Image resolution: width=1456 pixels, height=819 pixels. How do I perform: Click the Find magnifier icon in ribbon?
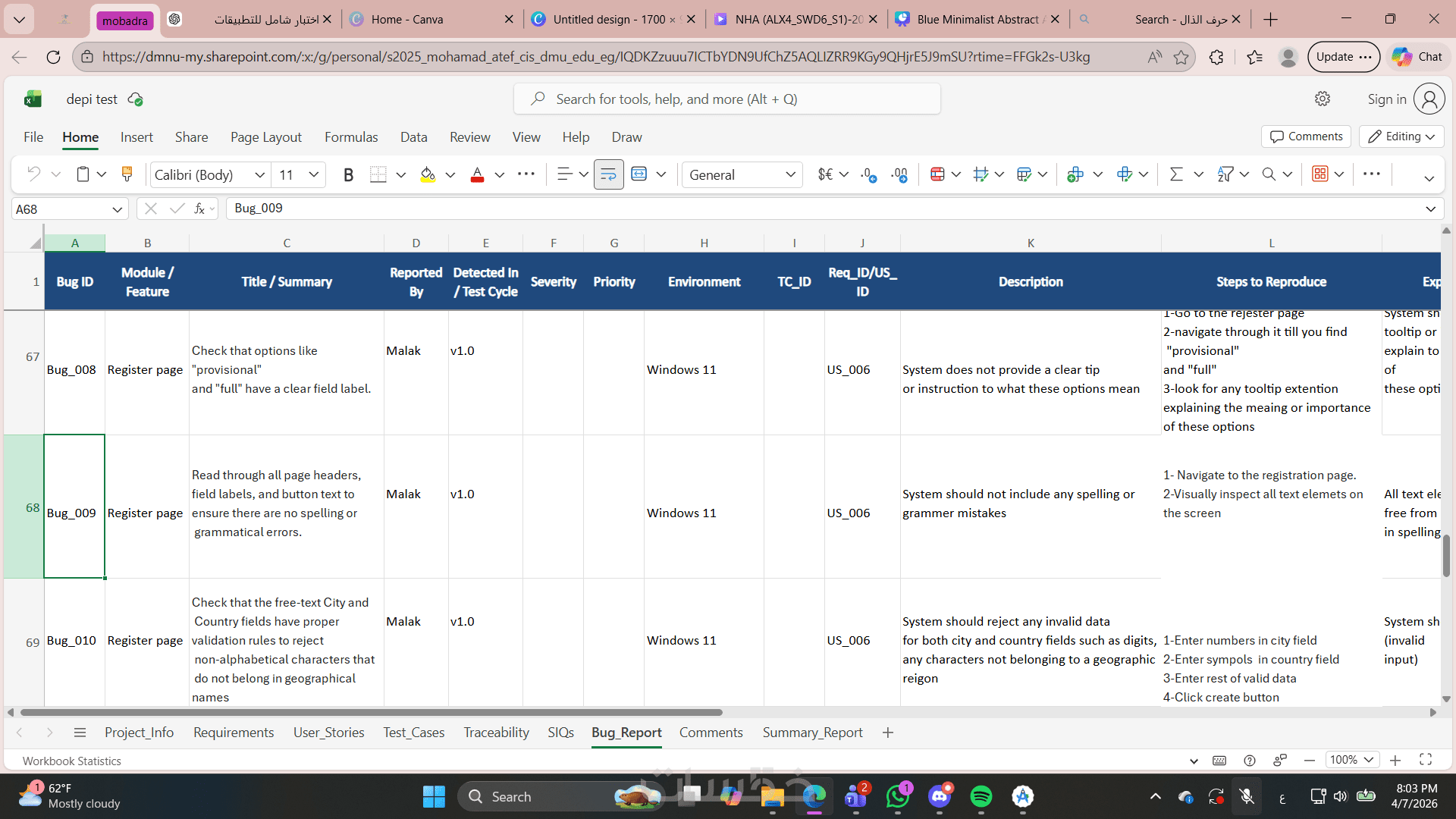coord(1269,174)
